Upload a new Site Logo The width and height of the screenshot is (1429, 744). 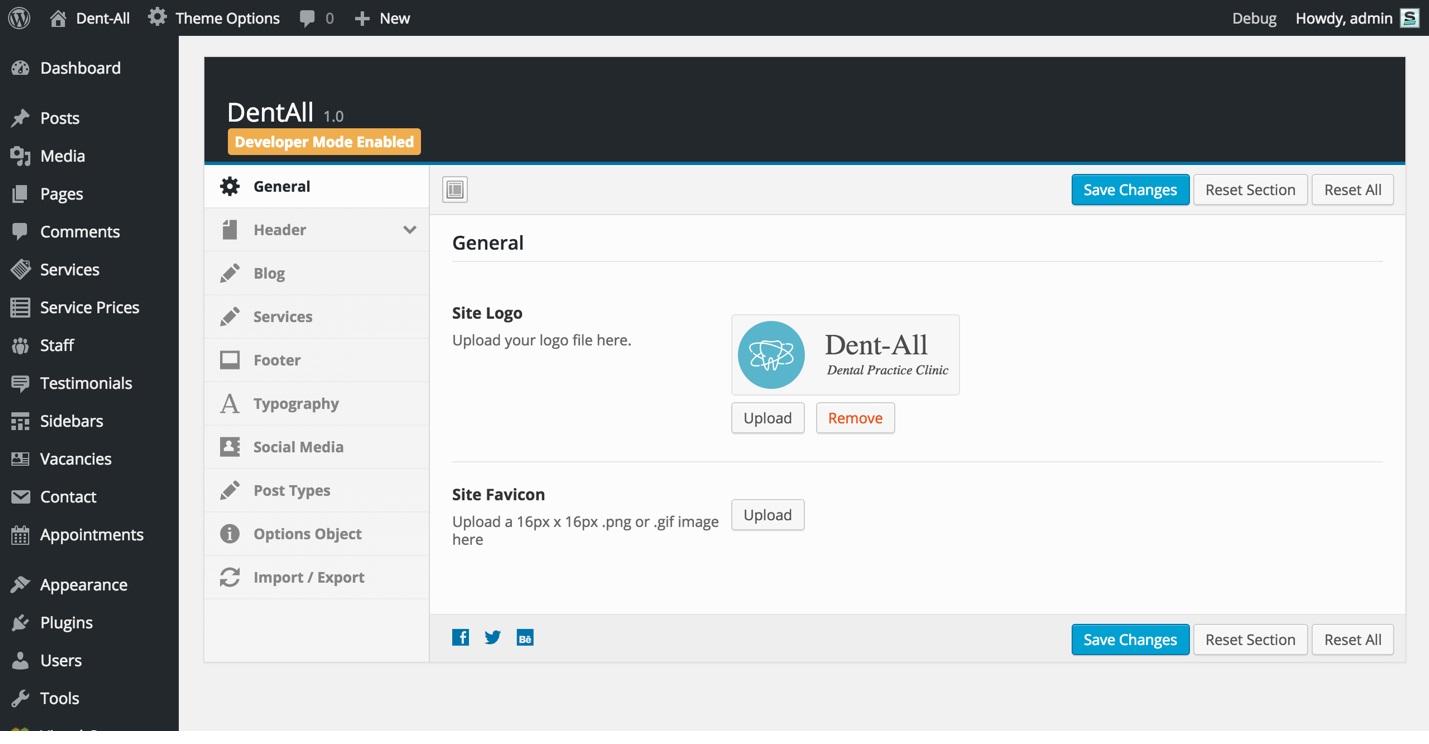[x=768, y=418]
